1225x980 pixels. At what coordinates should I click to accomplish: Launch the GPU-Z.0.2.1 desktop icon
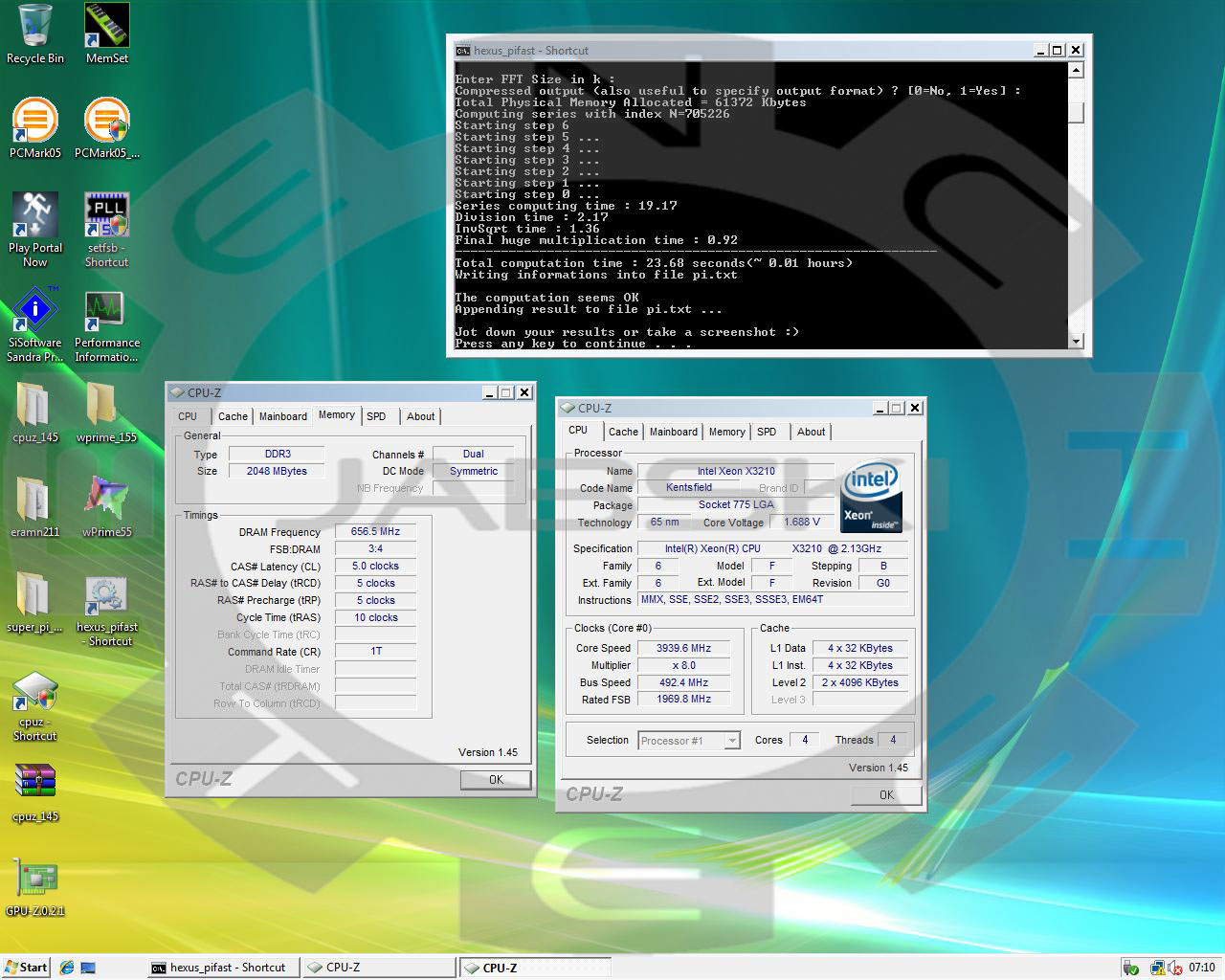tap(35, 887)
